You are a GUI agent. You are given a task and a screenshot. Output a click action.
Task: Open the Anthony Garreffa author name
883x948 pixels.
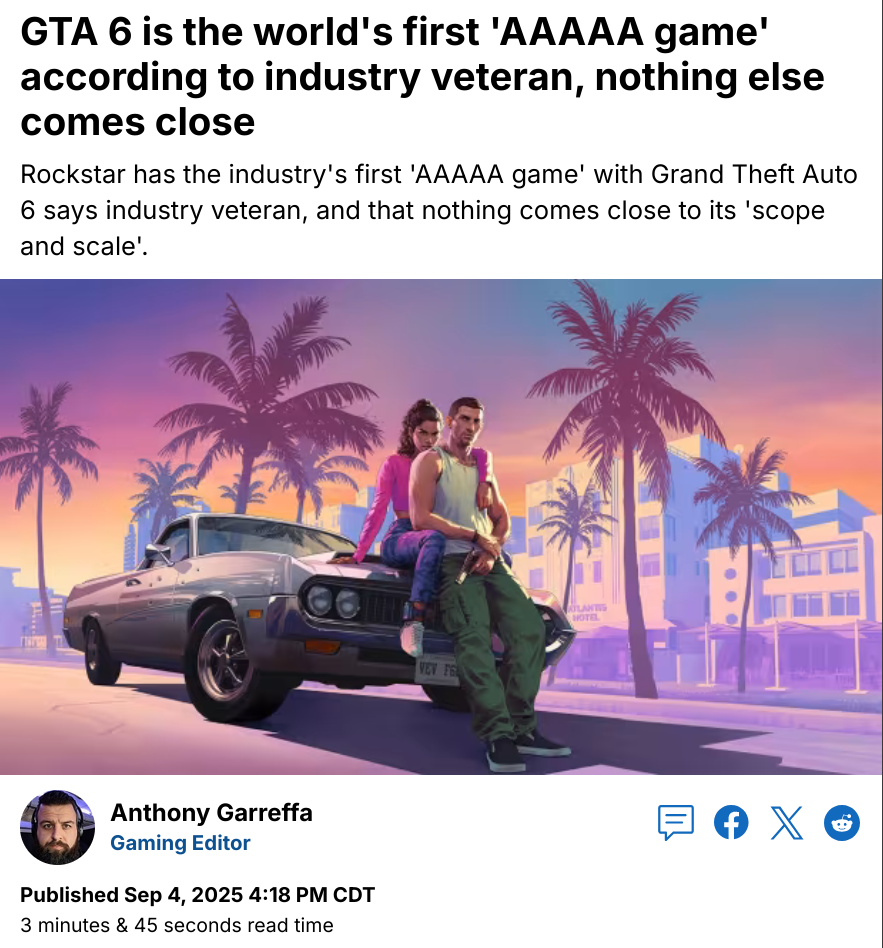tap(211, 813)
